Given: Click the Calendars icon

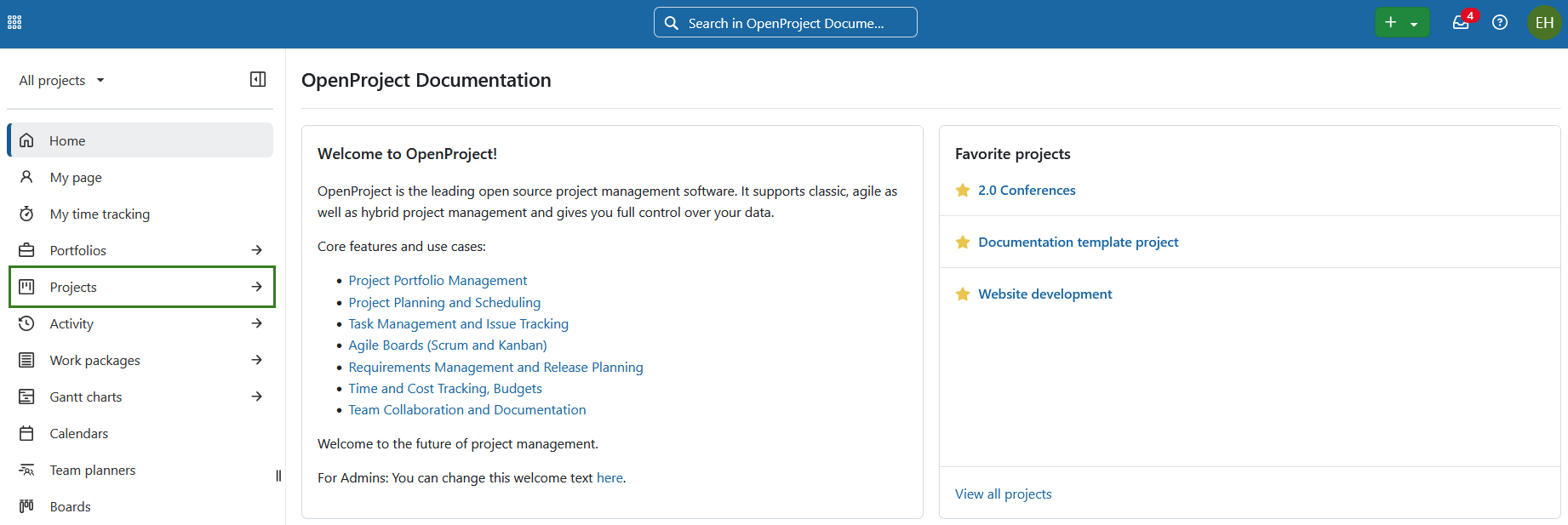Looking at the screenshot, I should pos(26,433).
